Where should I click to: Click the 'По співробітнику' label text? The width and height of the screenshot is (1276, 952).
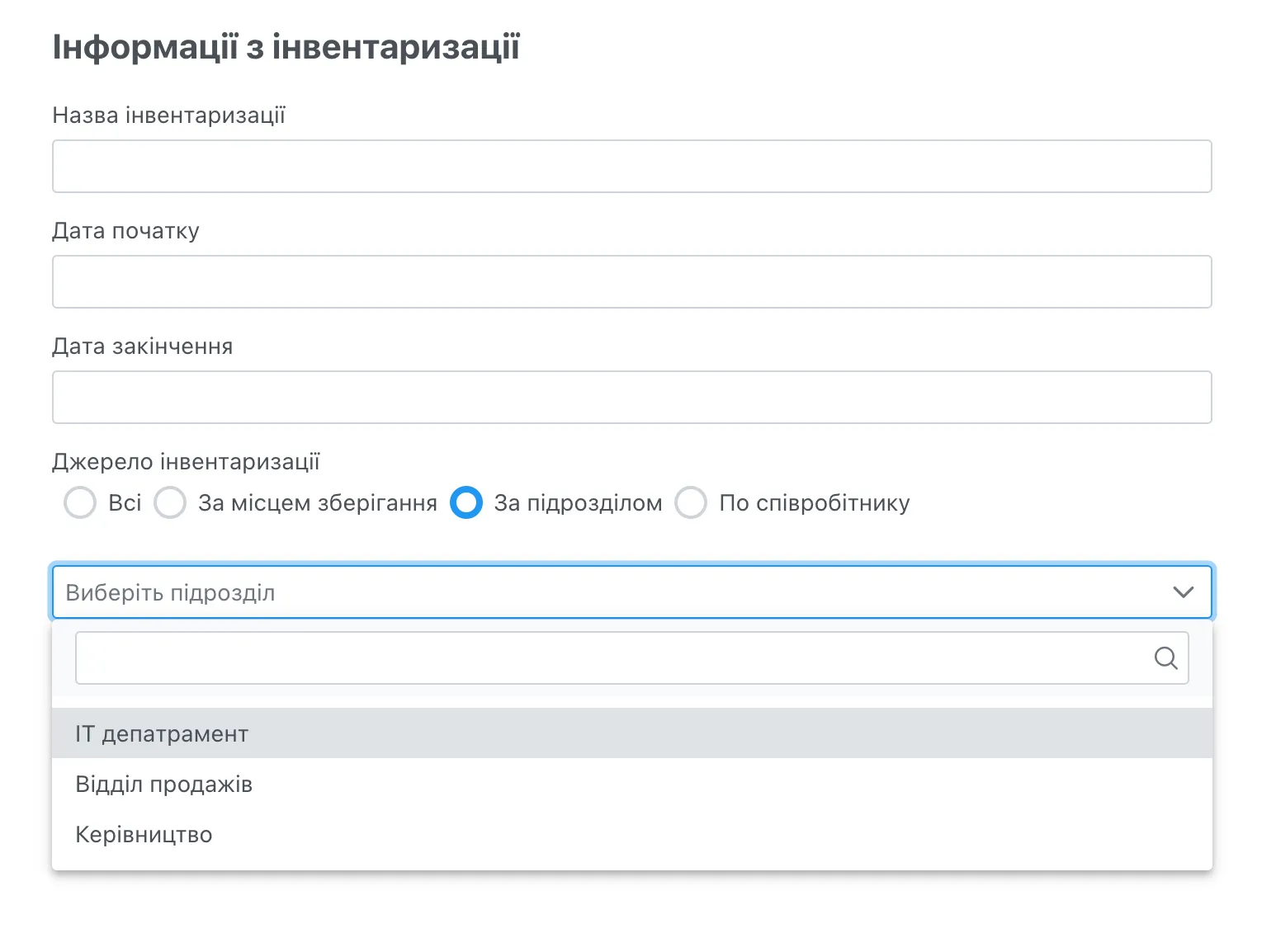point(814,503)
